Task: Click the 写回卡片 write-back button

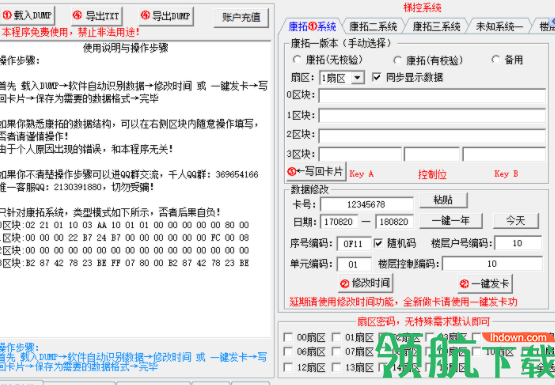Action: click(x=316, y=172)
